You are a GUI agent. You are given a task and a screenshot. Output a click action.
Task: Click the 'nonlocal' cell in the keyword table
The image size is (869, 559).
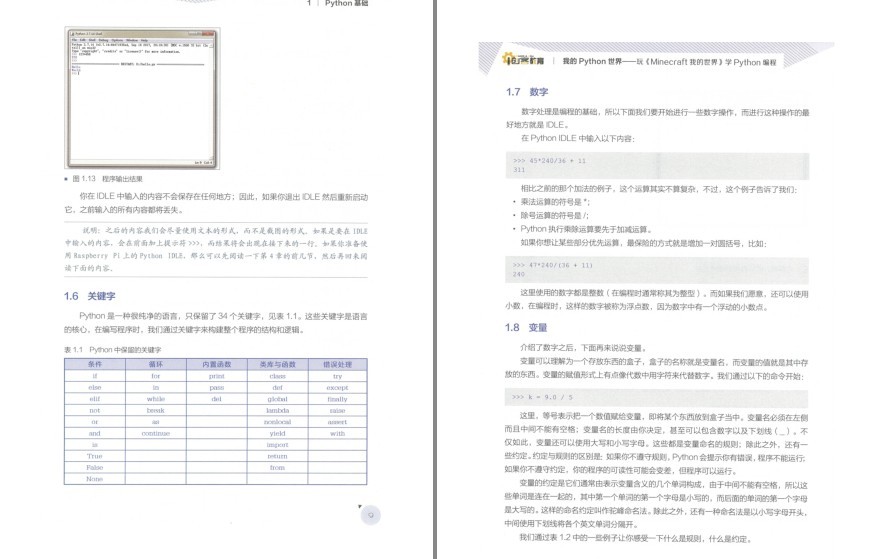(278, 422)
